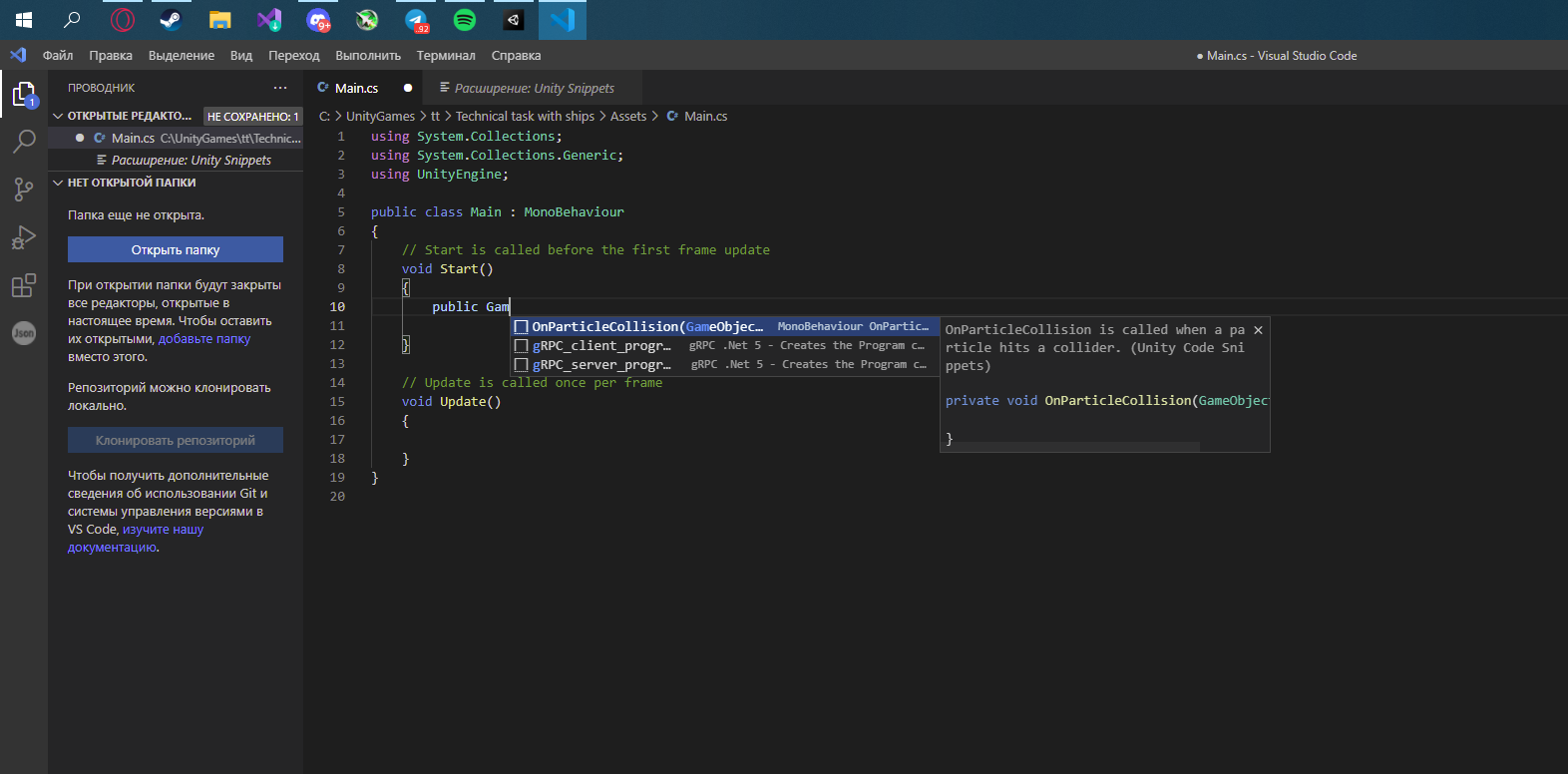Open Steam from the taskbar
1568x774 pixels.
[x=171, y=20]
